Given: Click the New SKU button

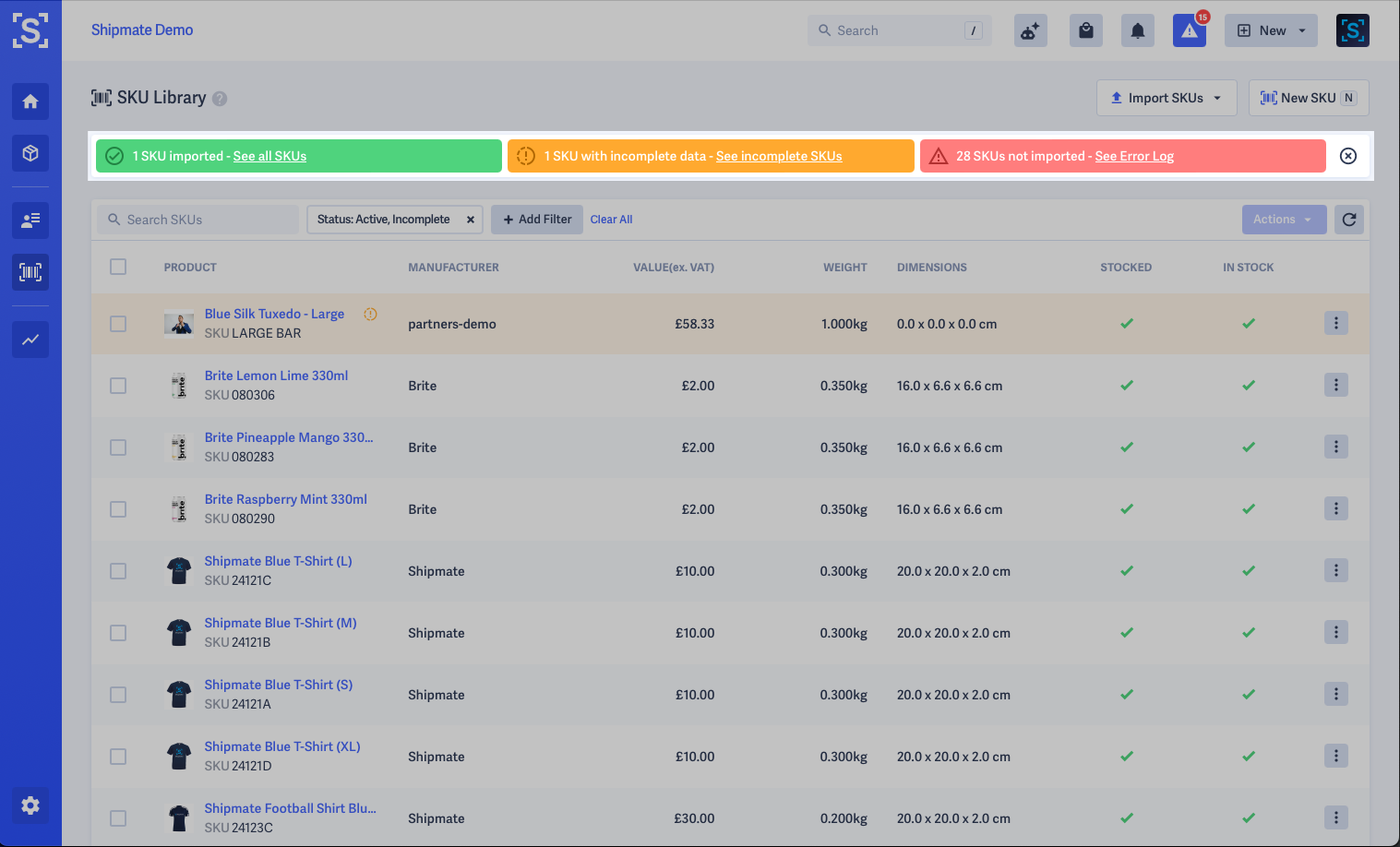Looking at the screenshot, I should click(1309, 98).
